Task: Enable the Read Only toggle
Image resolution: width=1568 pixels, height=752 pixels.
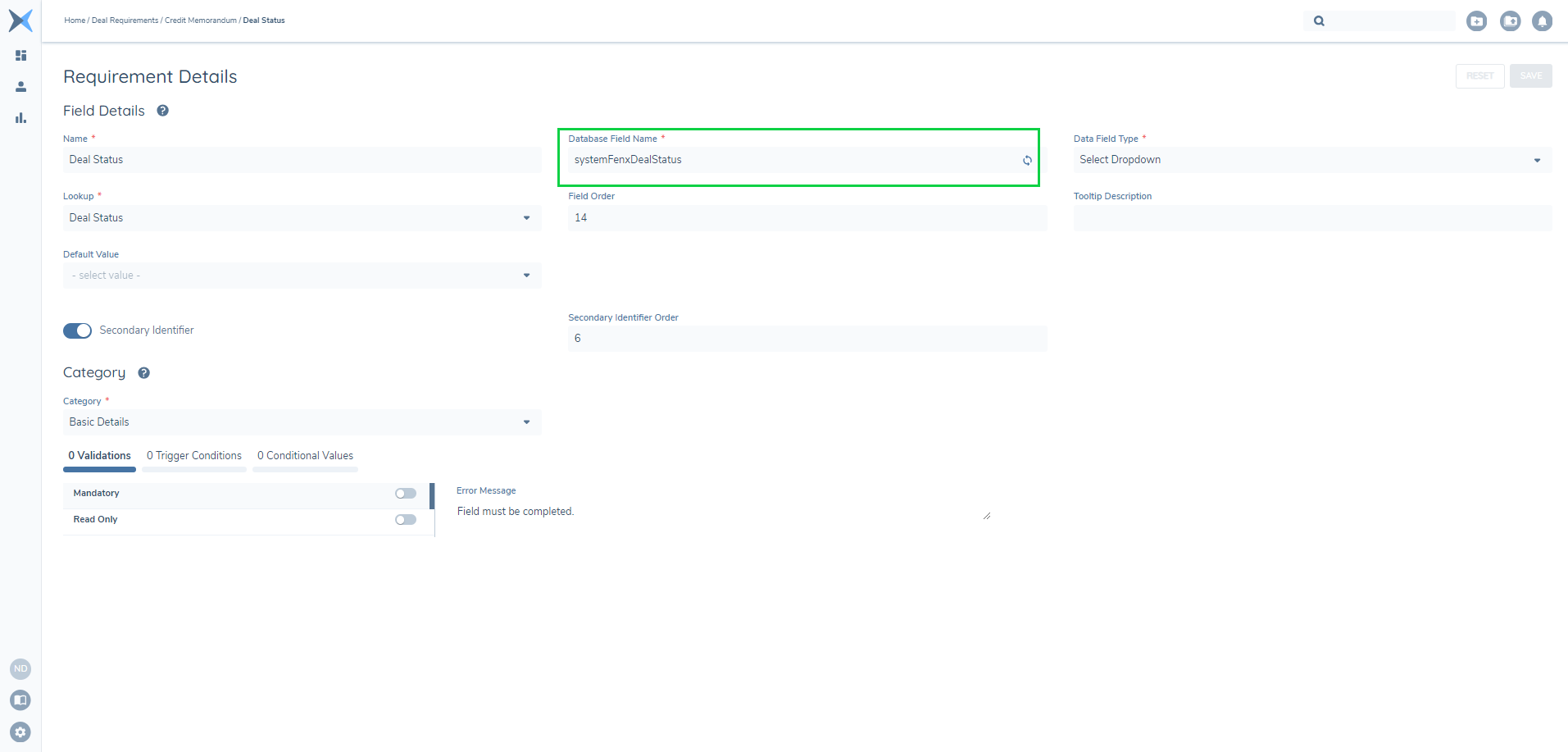Action: pyautogui.click(x=406, y=520)
